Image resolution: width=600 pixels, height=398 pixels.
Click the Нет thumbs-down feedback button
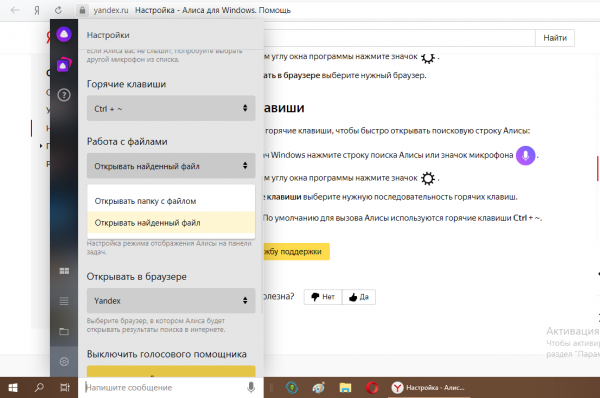pos(323,297)
